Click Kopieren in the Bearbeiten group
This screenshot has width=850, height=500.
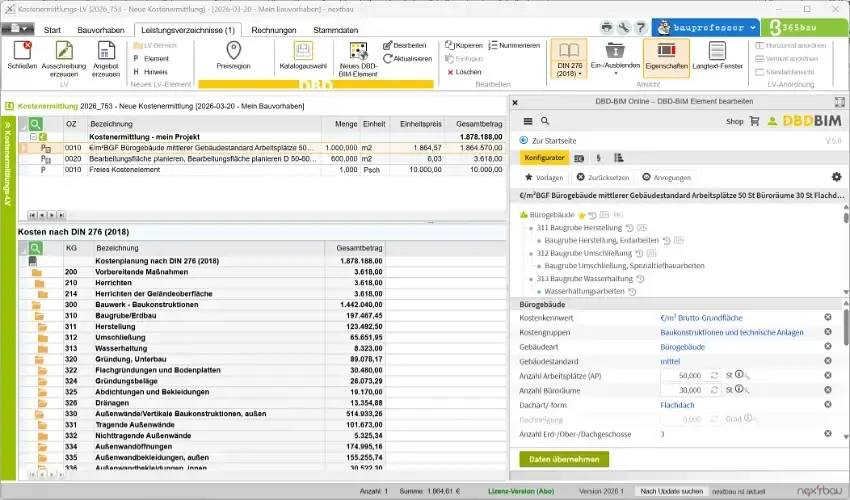(x=463, y=46)
